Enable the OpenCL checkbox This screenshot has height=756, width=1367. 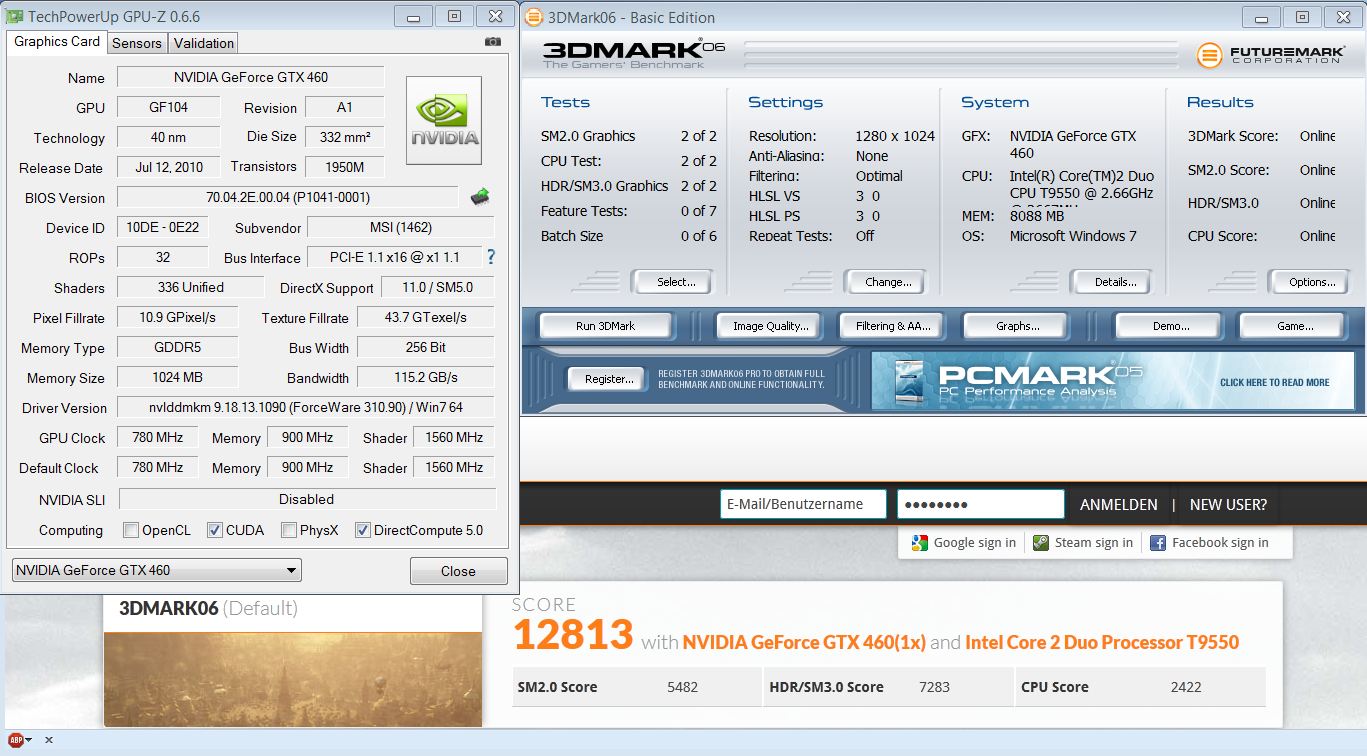(x=130, y=530)
